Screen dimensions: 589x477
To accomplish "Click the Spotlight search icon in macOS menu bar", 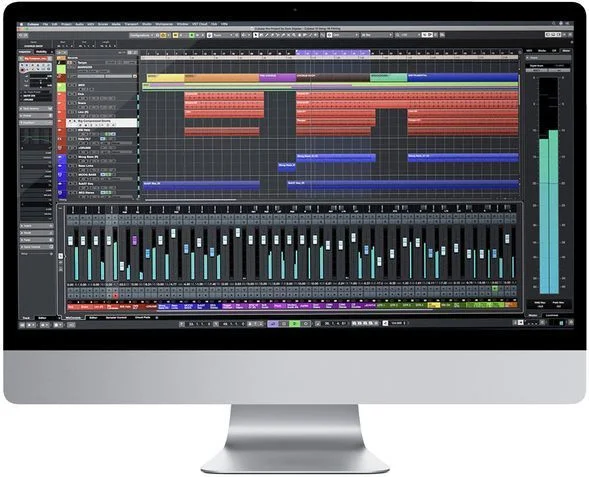I will [x=554, y=23].
